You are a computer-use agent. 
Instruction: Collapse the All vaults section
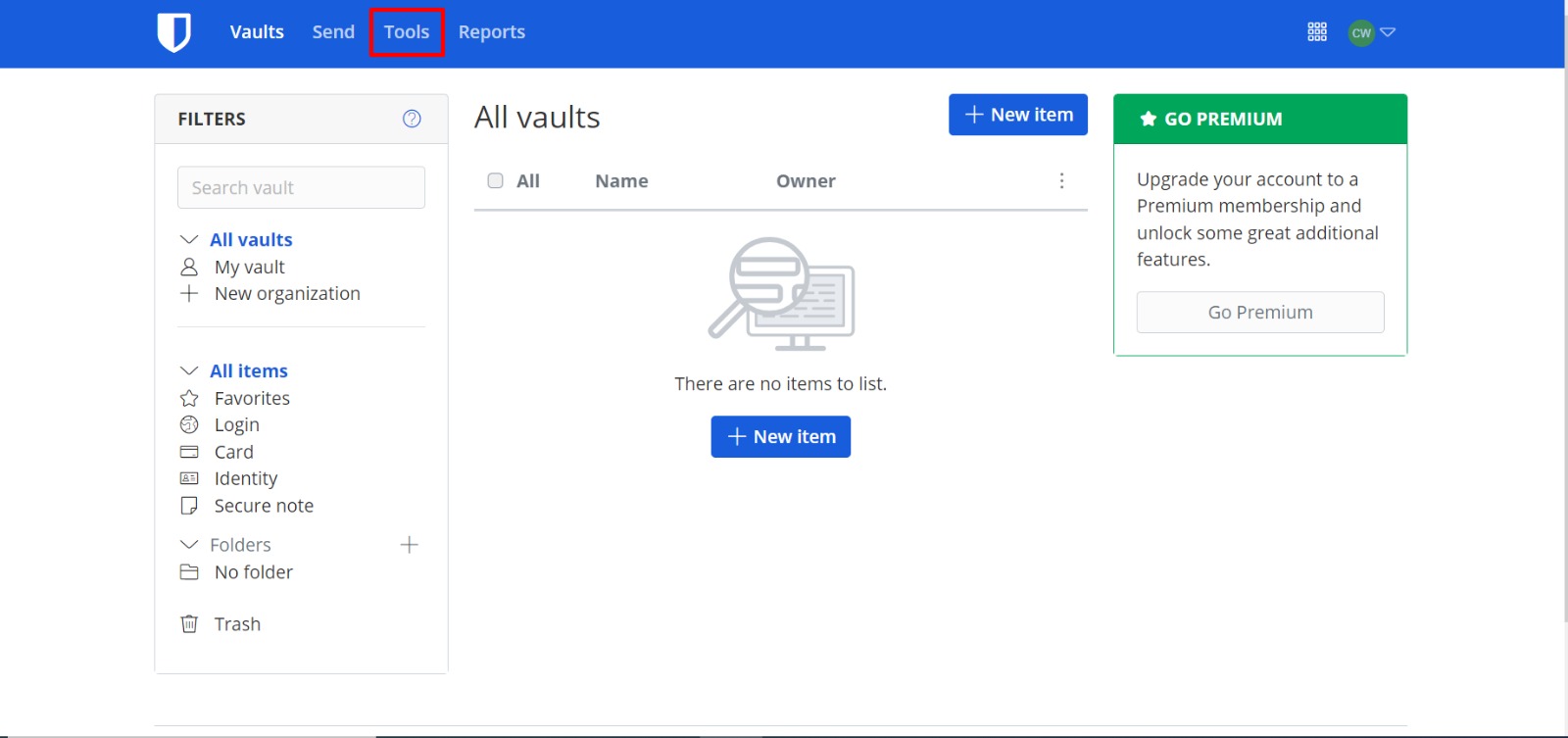pos(189,239)
